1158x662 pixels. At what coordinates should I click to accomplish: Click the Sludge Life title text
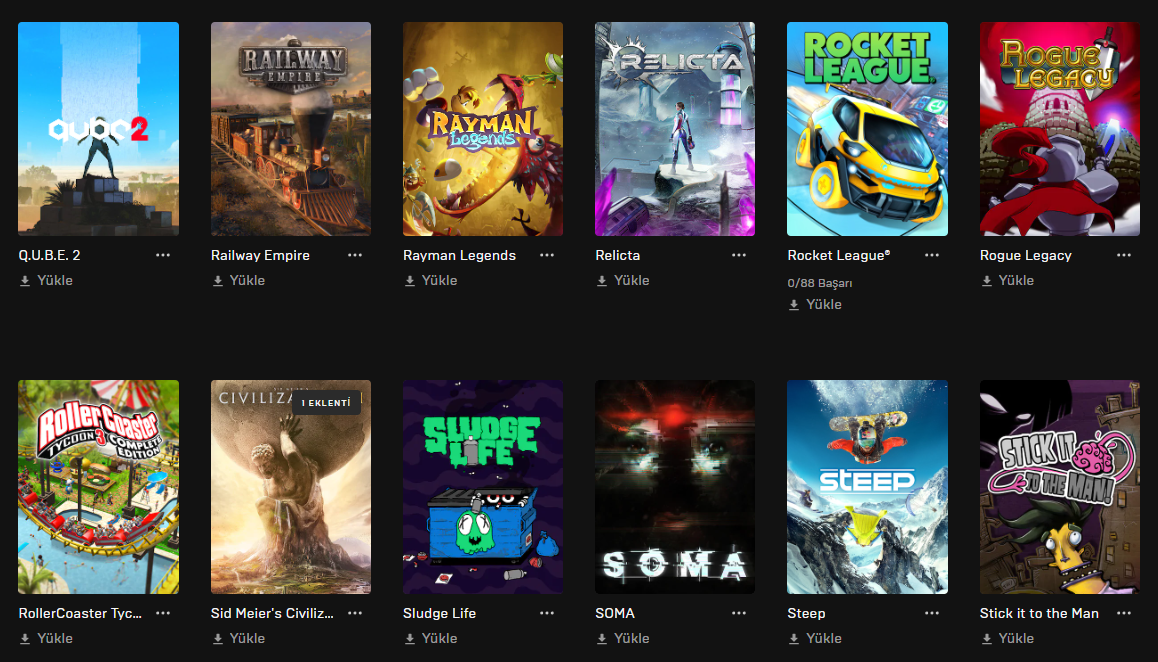(x=439, y=613)
